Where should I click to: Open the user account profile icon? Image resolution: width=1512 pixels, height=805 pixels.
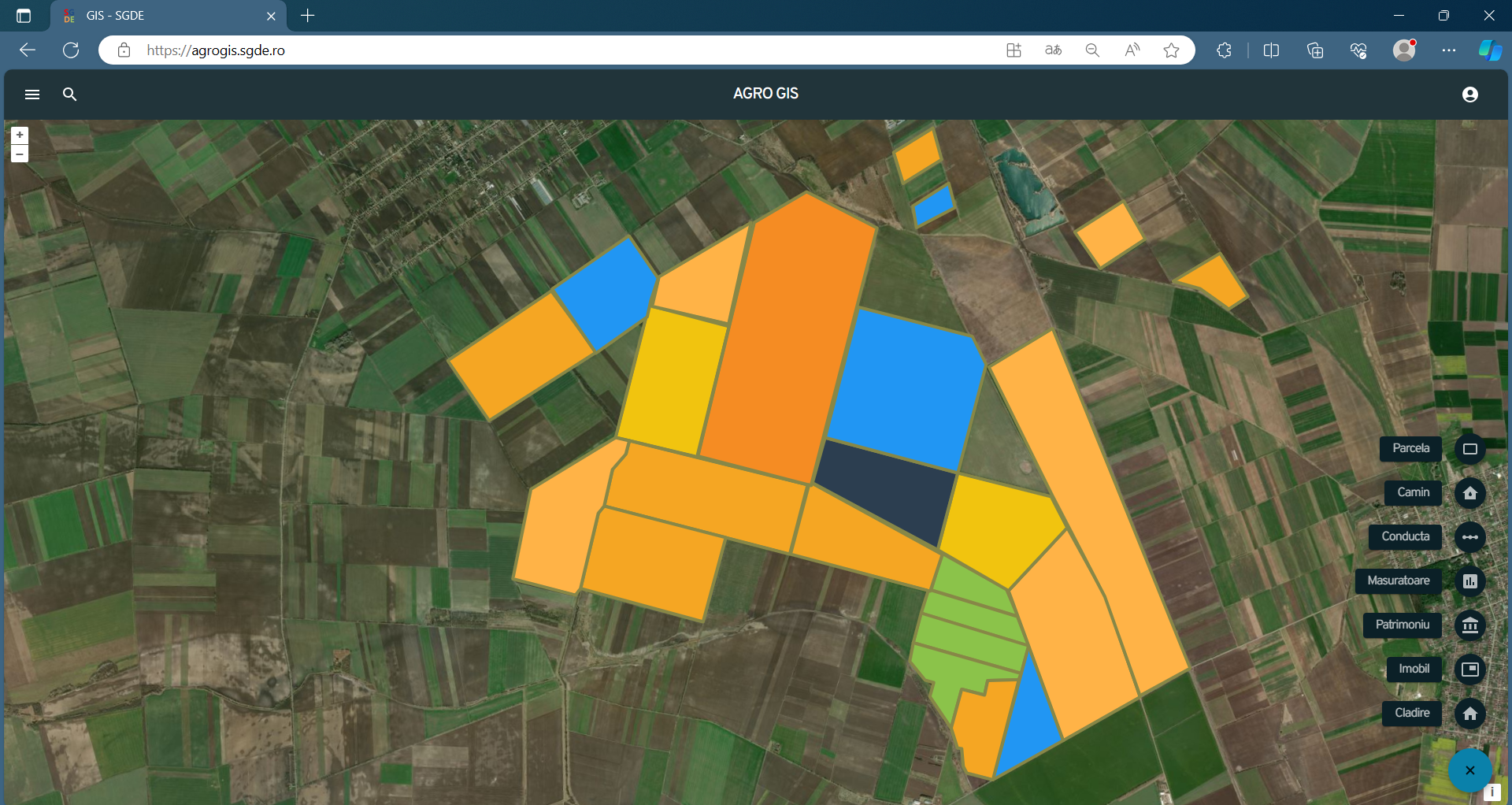pos(1469,95)
